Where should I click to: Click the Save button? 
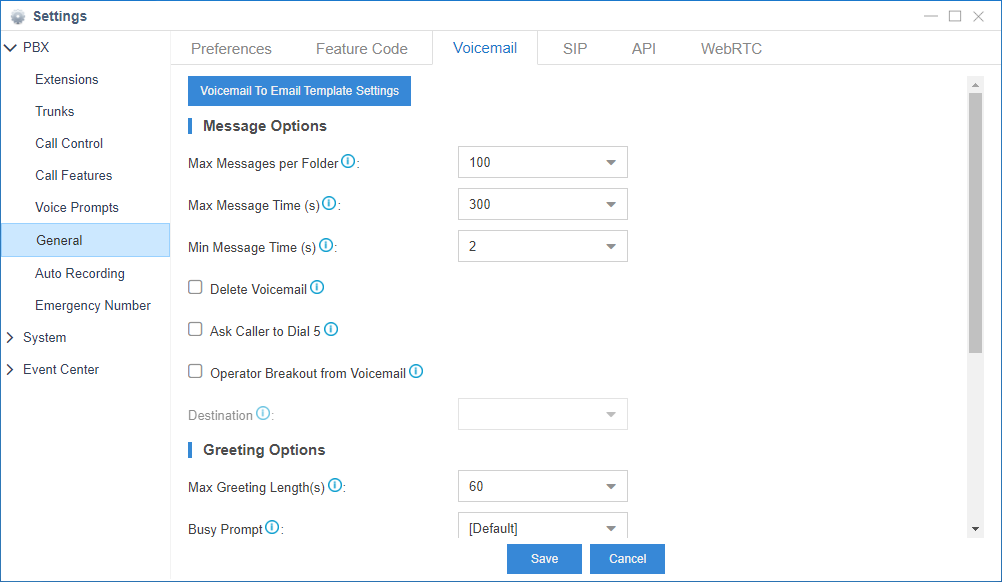click(x=544, y=559)
